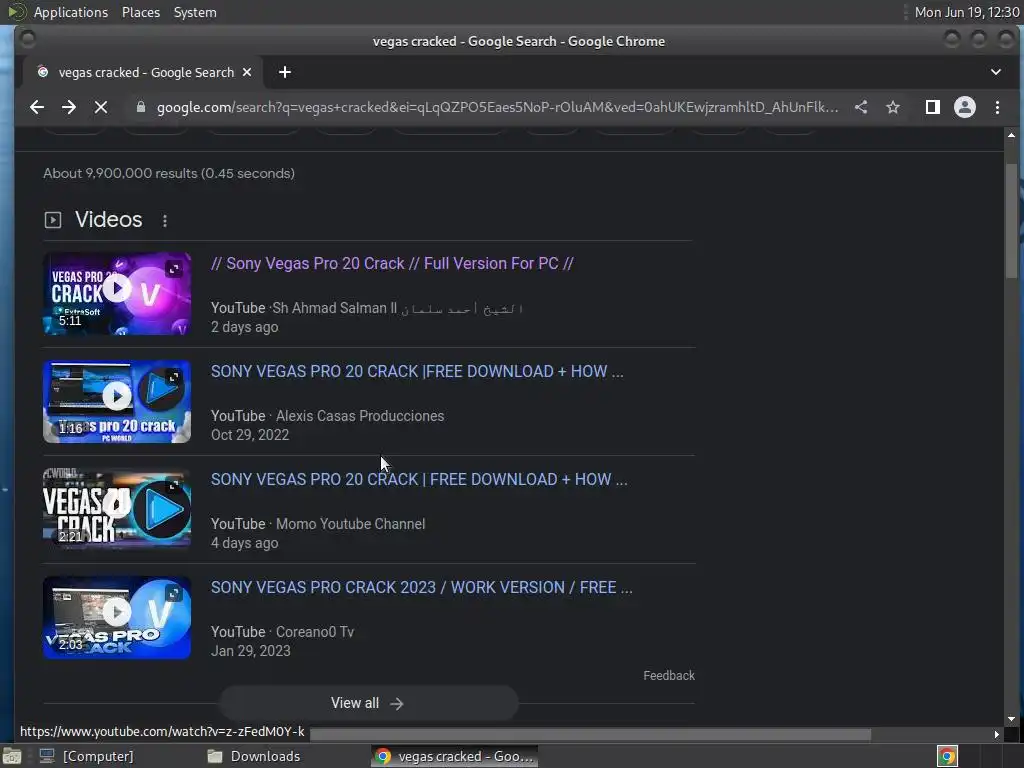Click the scrollbar down arrow
The image size is (1024, 768).
click(1011, 719)
